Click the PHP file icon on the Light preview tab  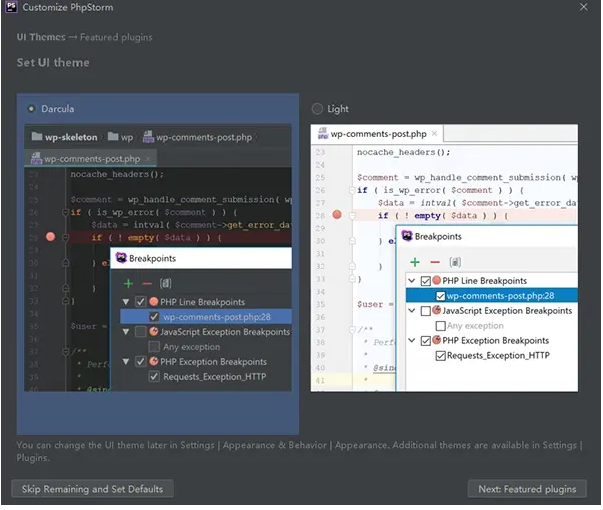point(322,133)
